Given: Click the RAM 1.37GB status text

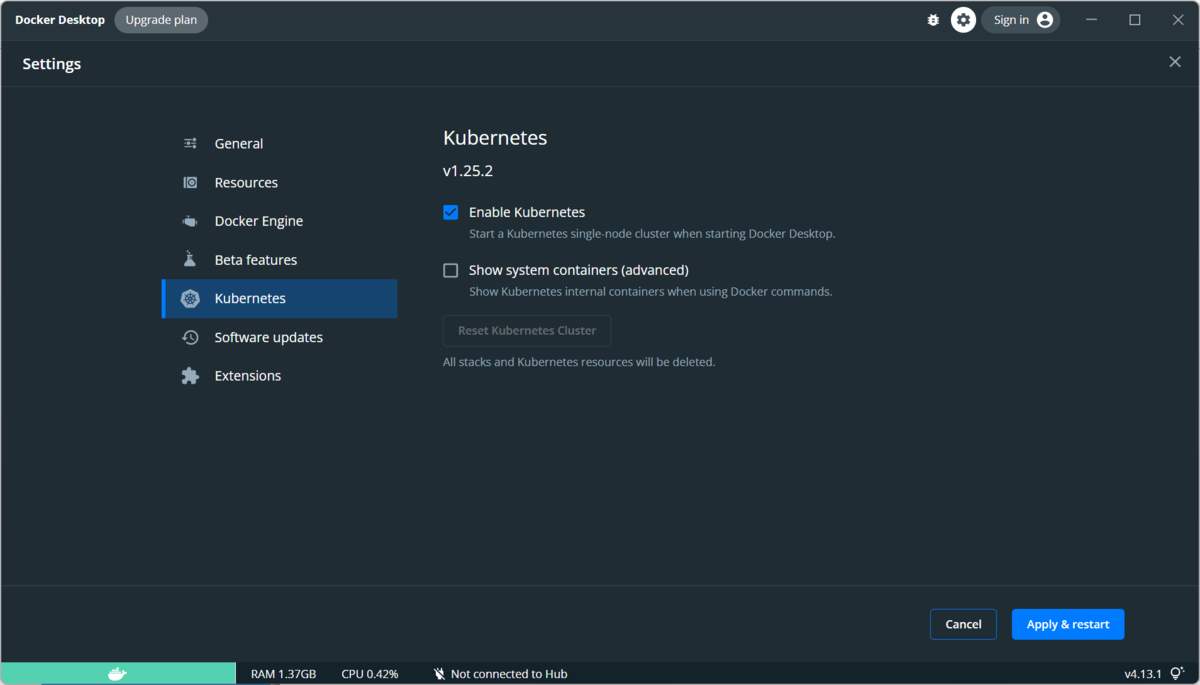Looking at the screenshot, I should pyautogui.click(x=283, y=674).
